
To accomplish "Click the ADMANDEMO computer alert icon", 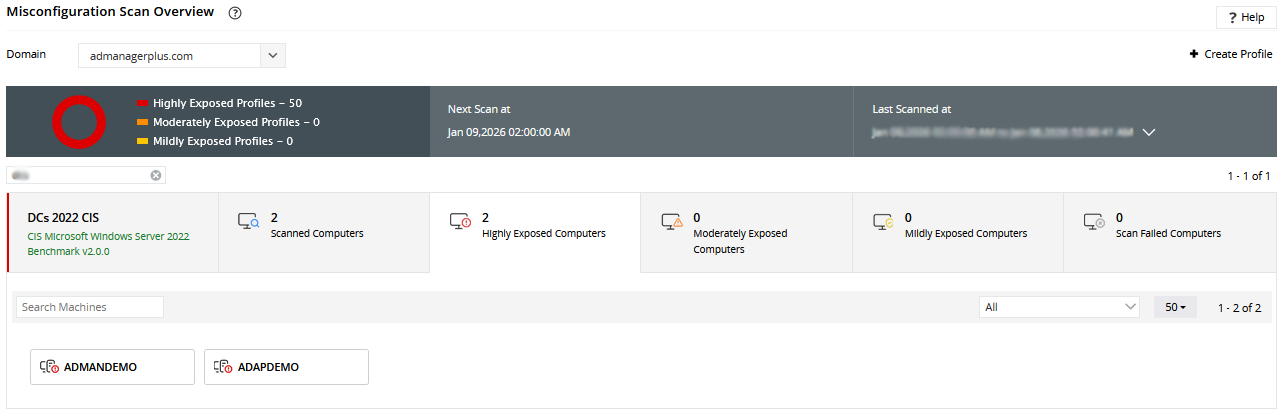I will [x=50, y=367].
